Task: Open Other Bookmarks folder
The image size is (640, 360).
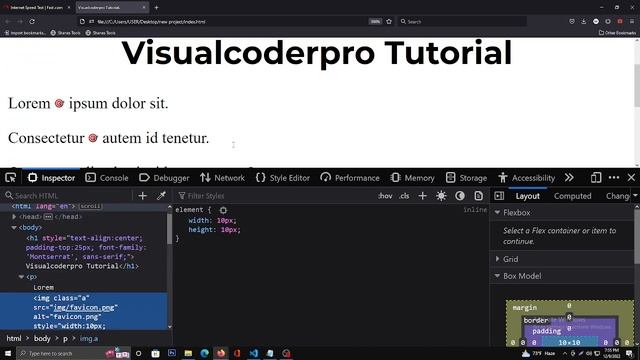Action: (x=617, y=33)
